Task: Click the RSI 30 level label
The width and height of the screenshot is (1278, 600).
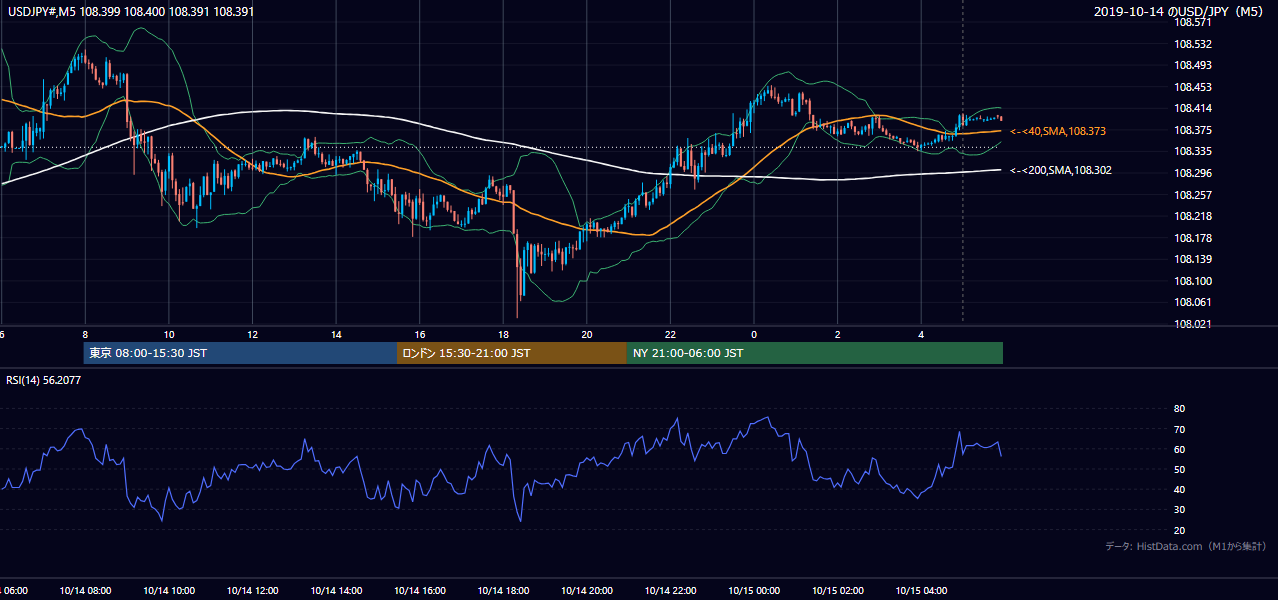Action: coord(1179,509)
